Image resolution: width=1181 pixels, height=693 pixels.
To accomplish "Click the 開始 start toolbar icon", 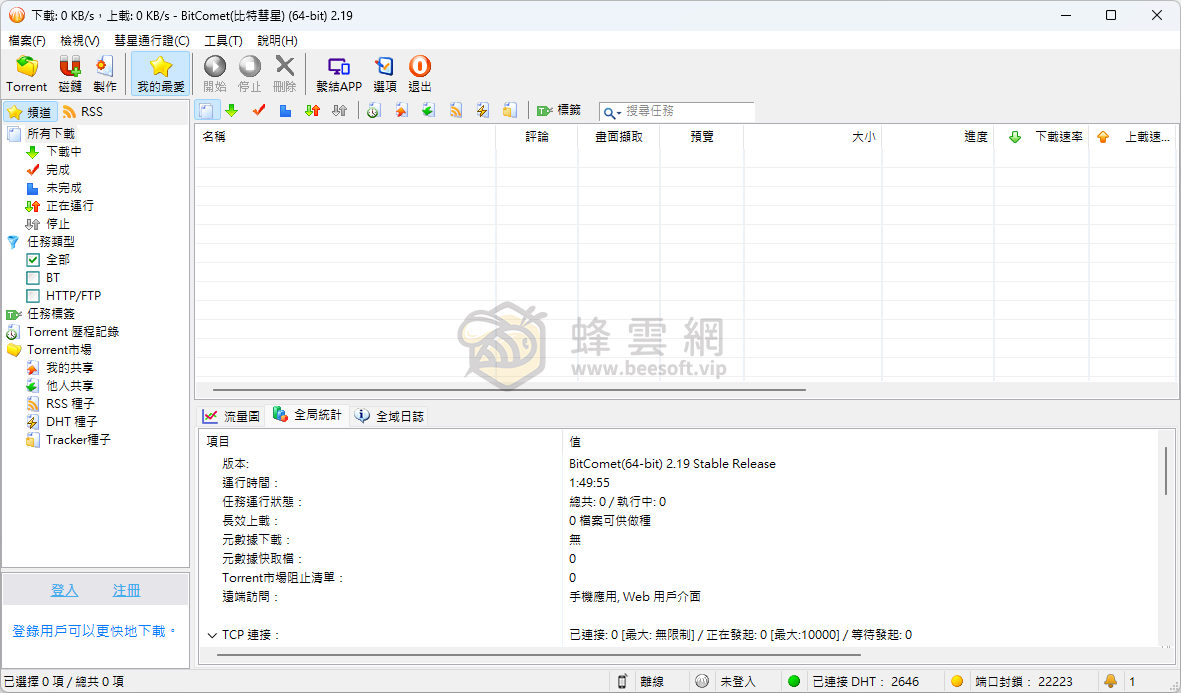I will point(215,74).
